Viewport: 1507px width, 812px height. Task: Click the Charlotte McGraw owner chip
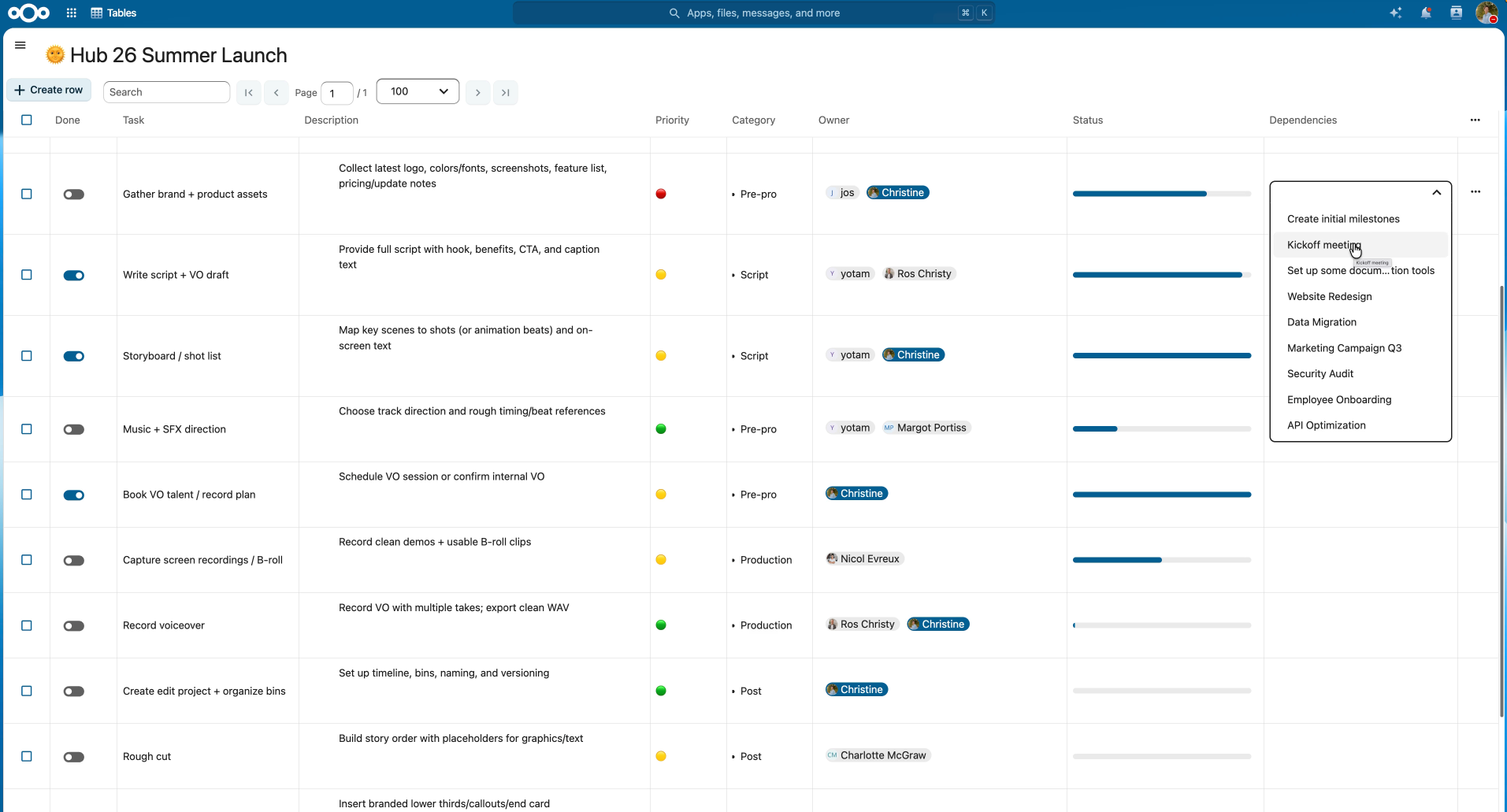(x=878, y=755)
